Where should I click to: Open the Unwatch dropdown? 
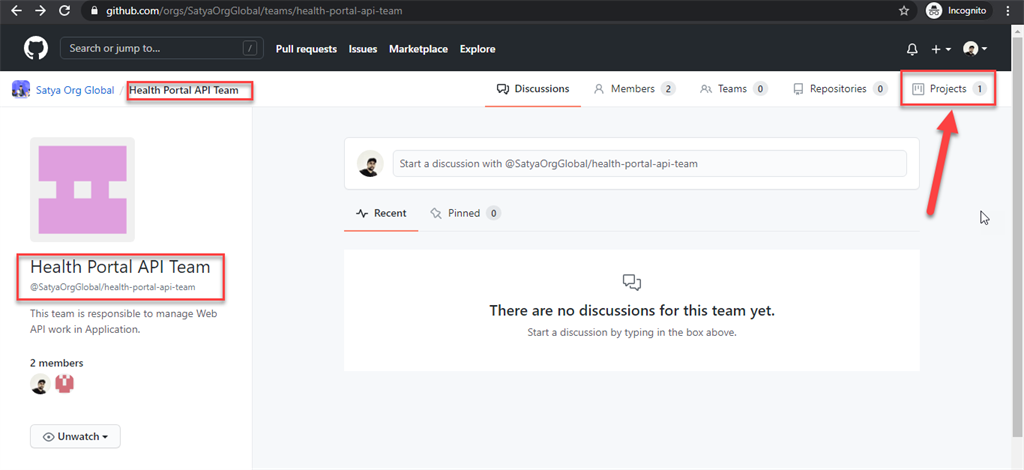(75, 437)
